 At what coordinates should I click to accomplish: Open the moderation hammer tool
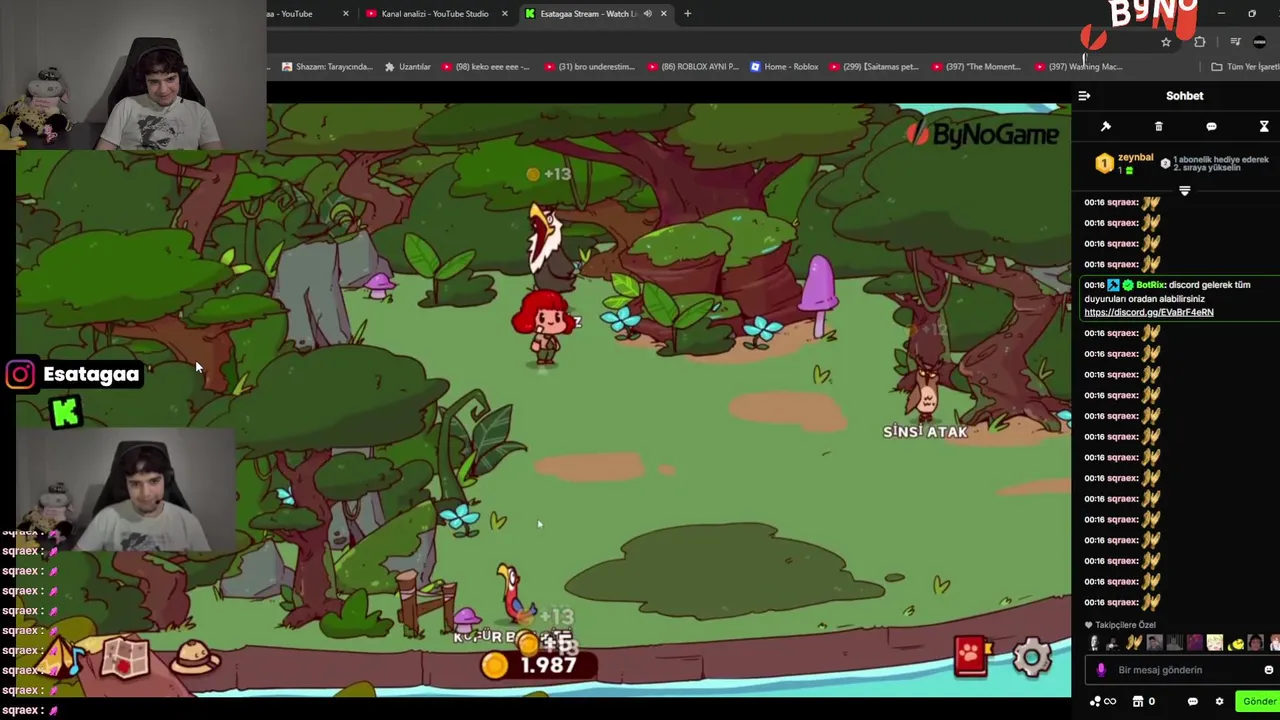[x=1106, y=127]
